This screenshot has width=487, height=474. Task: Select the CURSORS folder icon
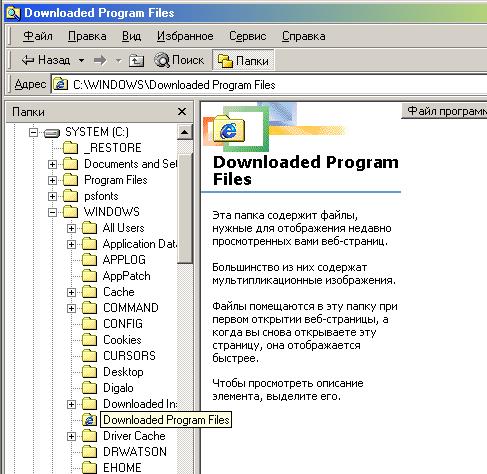tap(89, 356)
